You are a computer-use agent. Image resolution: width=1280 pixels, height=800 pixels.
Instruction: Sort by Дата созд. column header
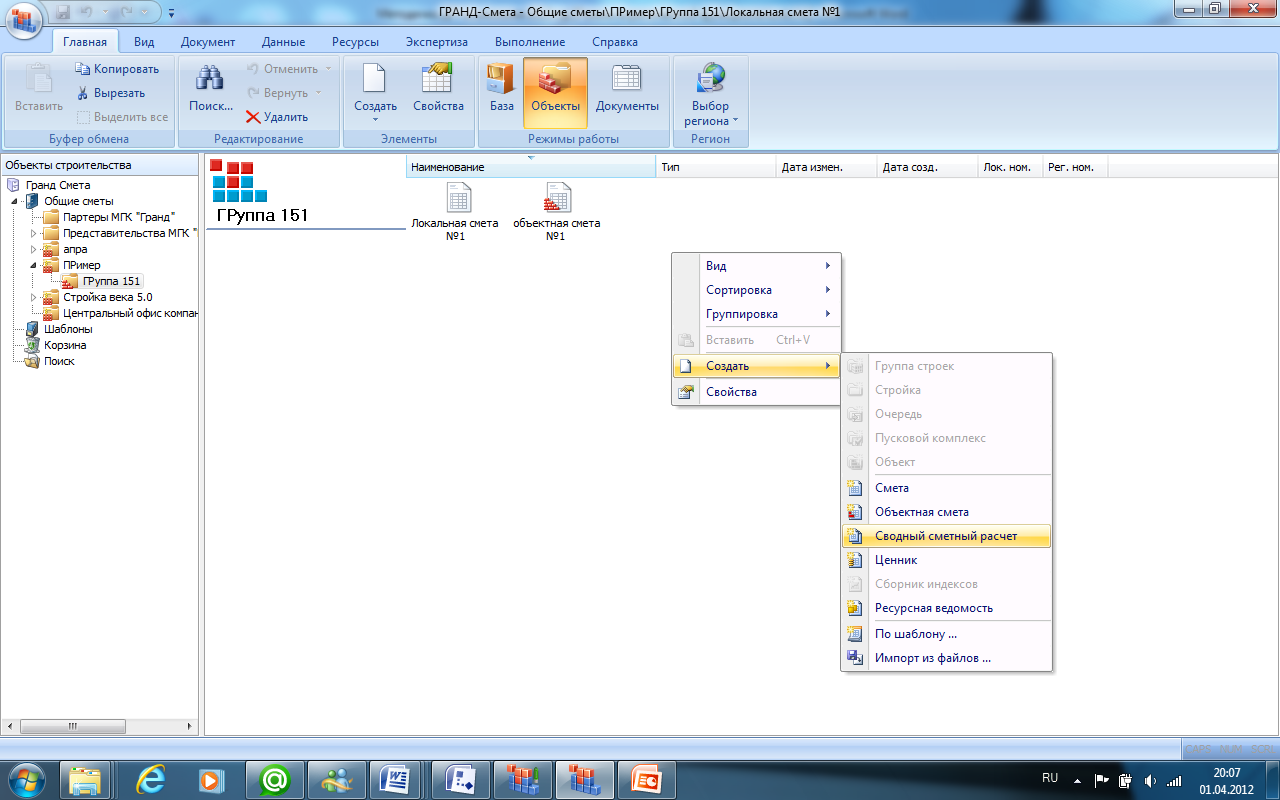tap(927, 167)
